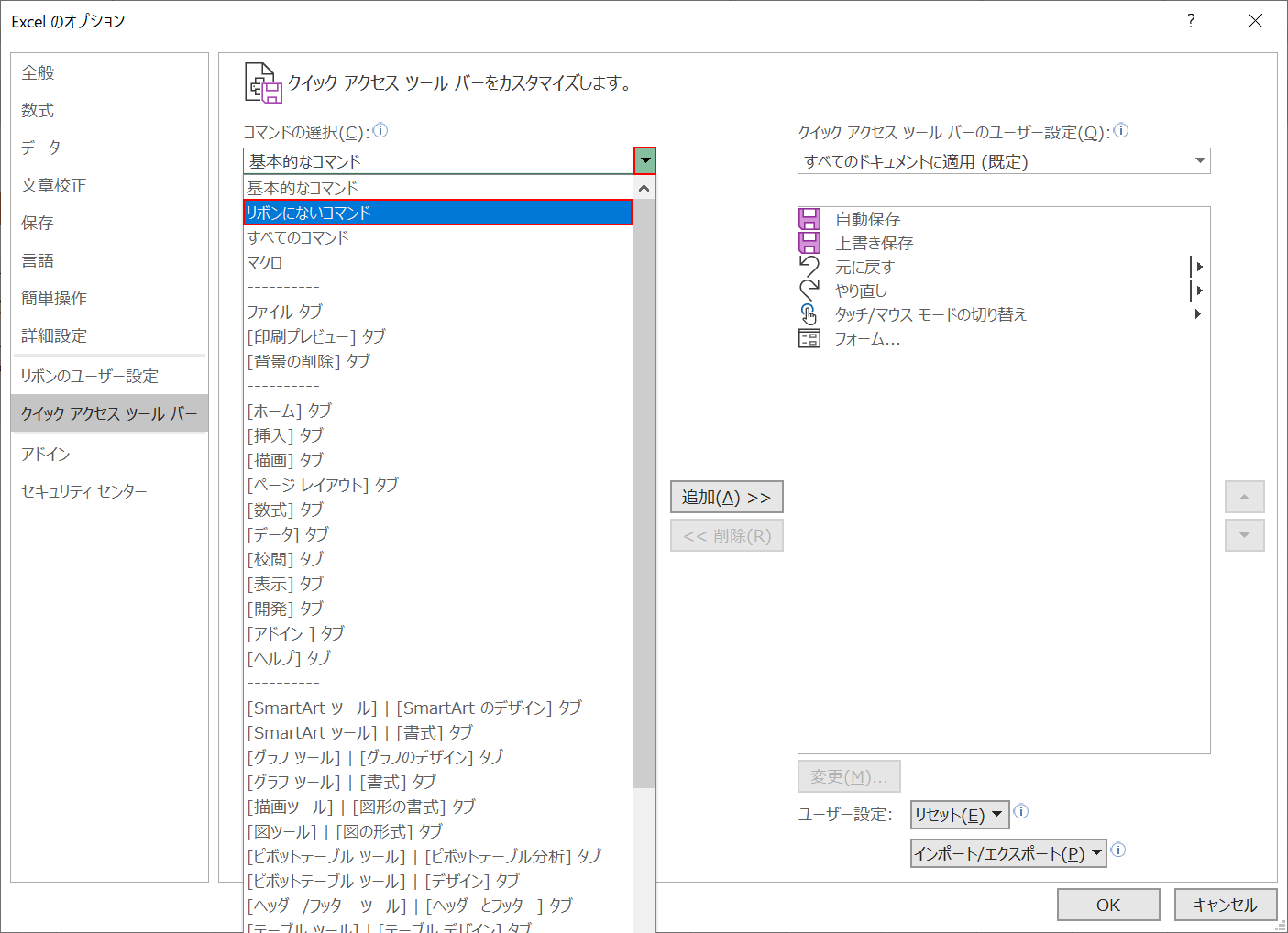Screen dimensions: 1288x933
Task: Dismiss the dialog with キャンセル
Action: pos(1226,905)
